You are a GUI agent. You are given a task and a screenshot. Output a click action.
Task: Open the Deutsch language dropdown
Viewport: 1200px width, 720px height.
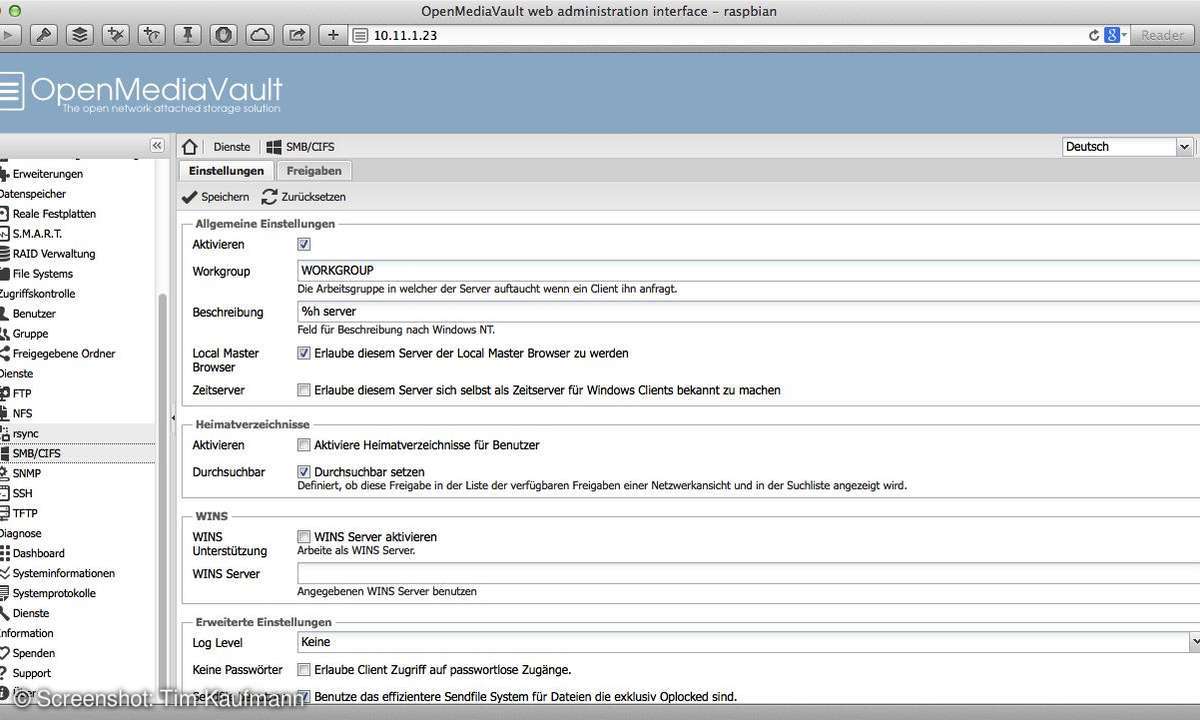click(1184, 147)
